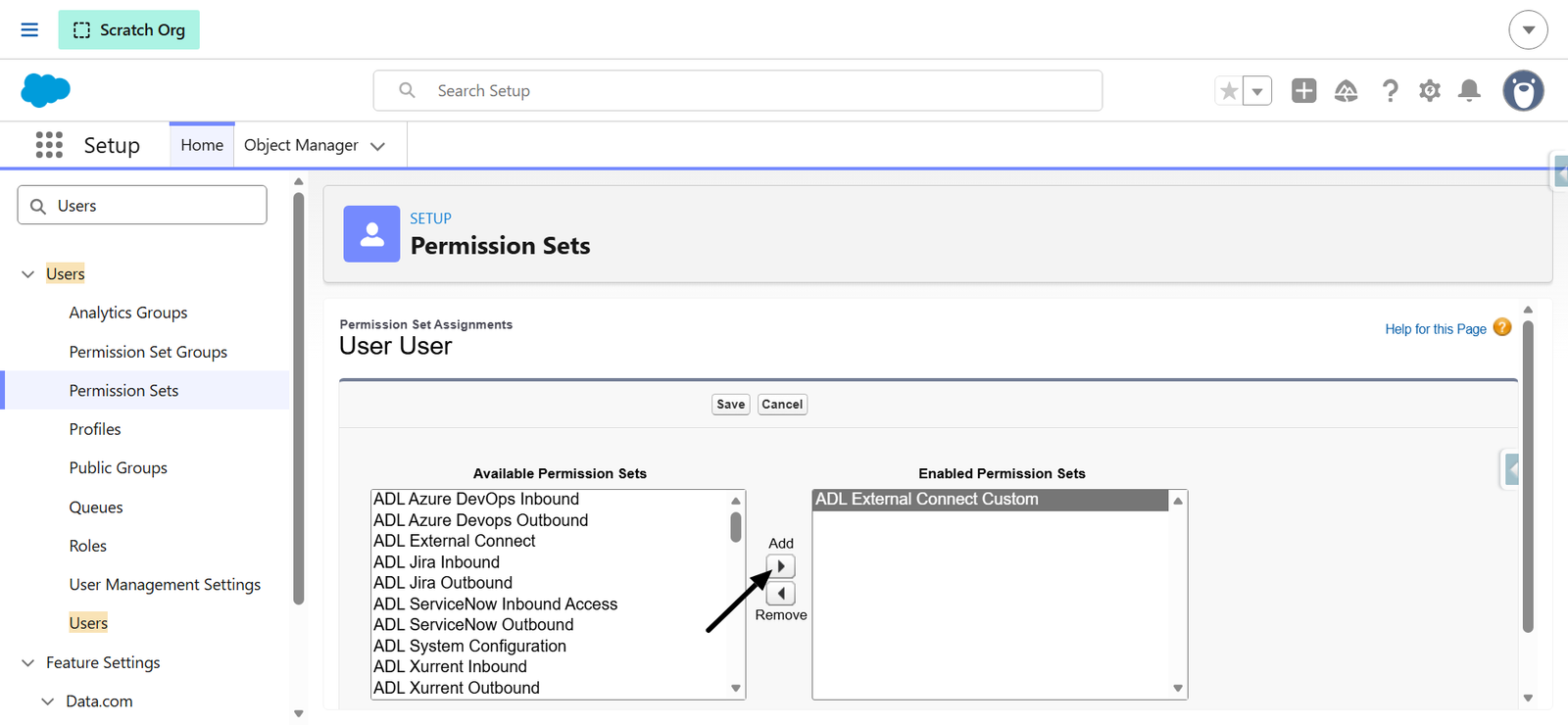The width and height of the screenshot is (1568, 725).
Task: Select ADL External Connect Custom enabled set
Action: point(990,500)
